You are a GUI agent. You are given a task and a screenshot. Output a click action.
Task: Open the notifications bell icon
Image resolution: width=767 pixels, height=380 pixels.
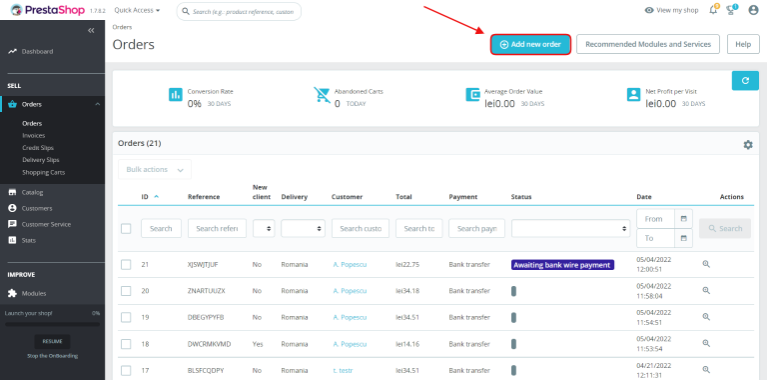[x=713, y=10]
